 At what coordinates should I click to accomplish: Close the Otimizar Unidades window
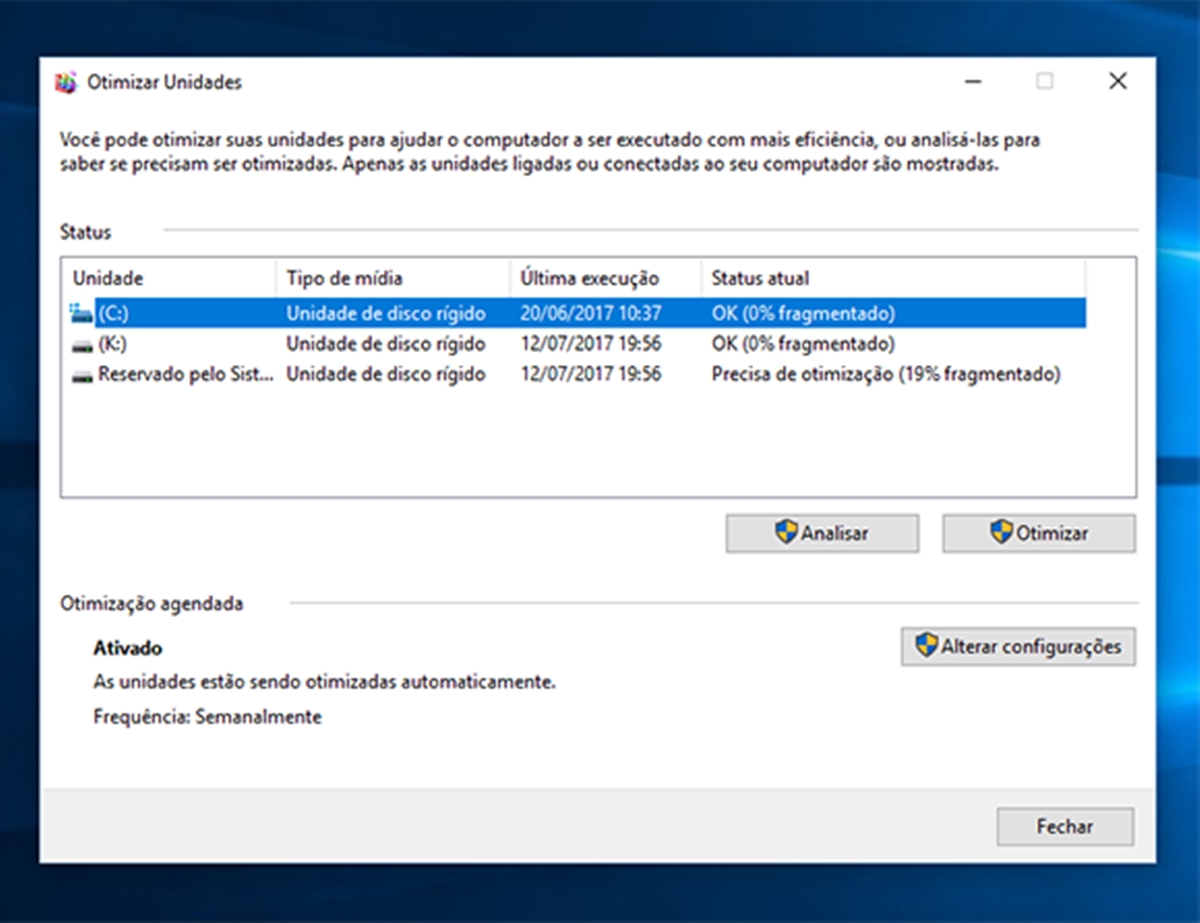click(1118, 82)
